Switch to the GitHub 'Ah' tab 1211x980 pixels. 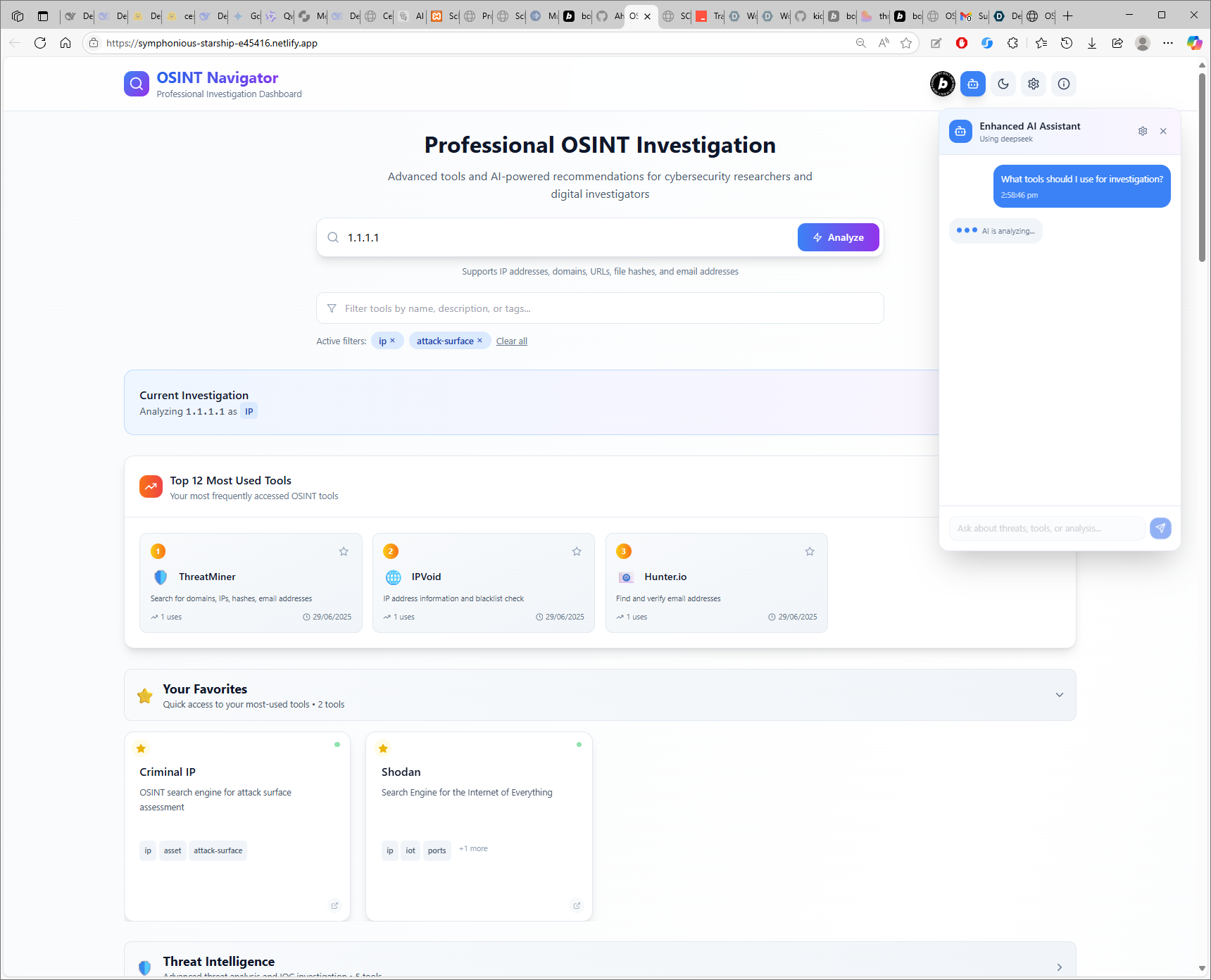click(610, 15)
